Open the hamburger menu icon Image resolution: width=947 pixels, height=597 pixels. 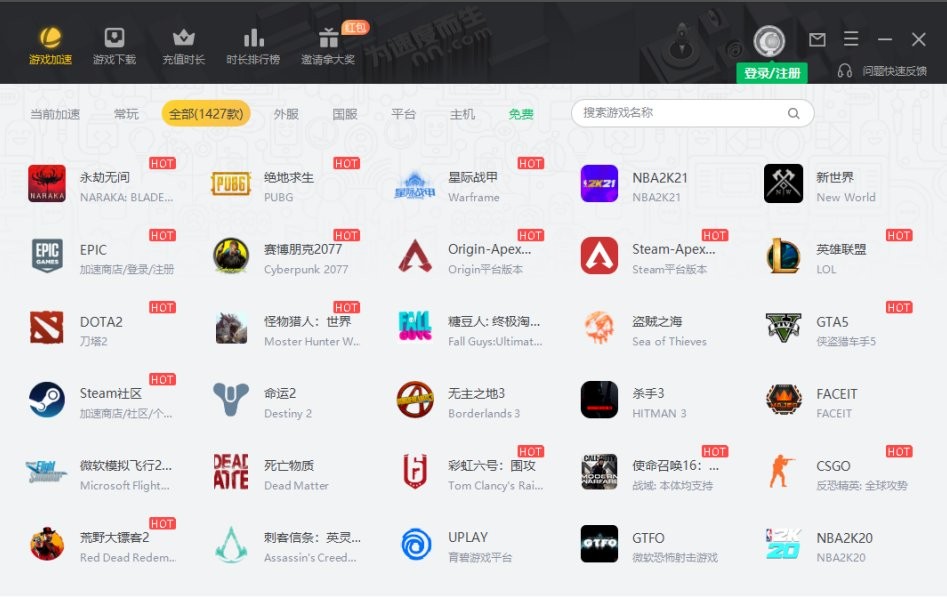(x=851, y=40)
